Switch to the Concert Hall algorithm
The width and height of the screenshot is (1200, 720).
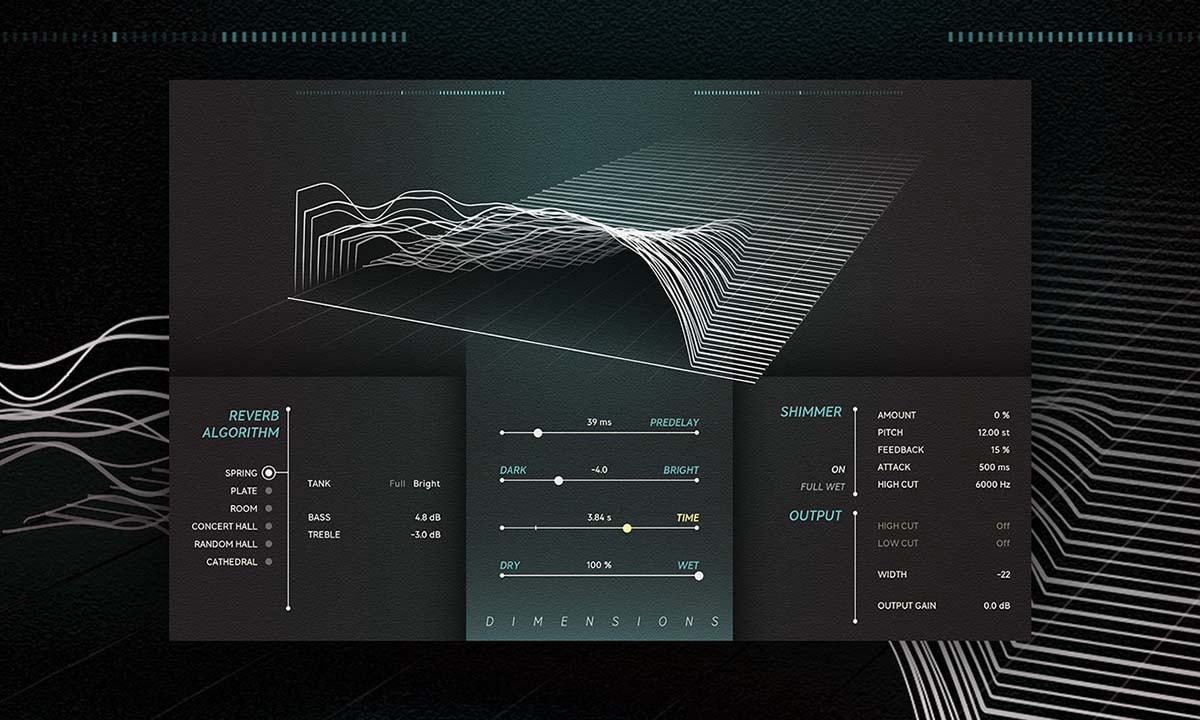tap(268, 526)
